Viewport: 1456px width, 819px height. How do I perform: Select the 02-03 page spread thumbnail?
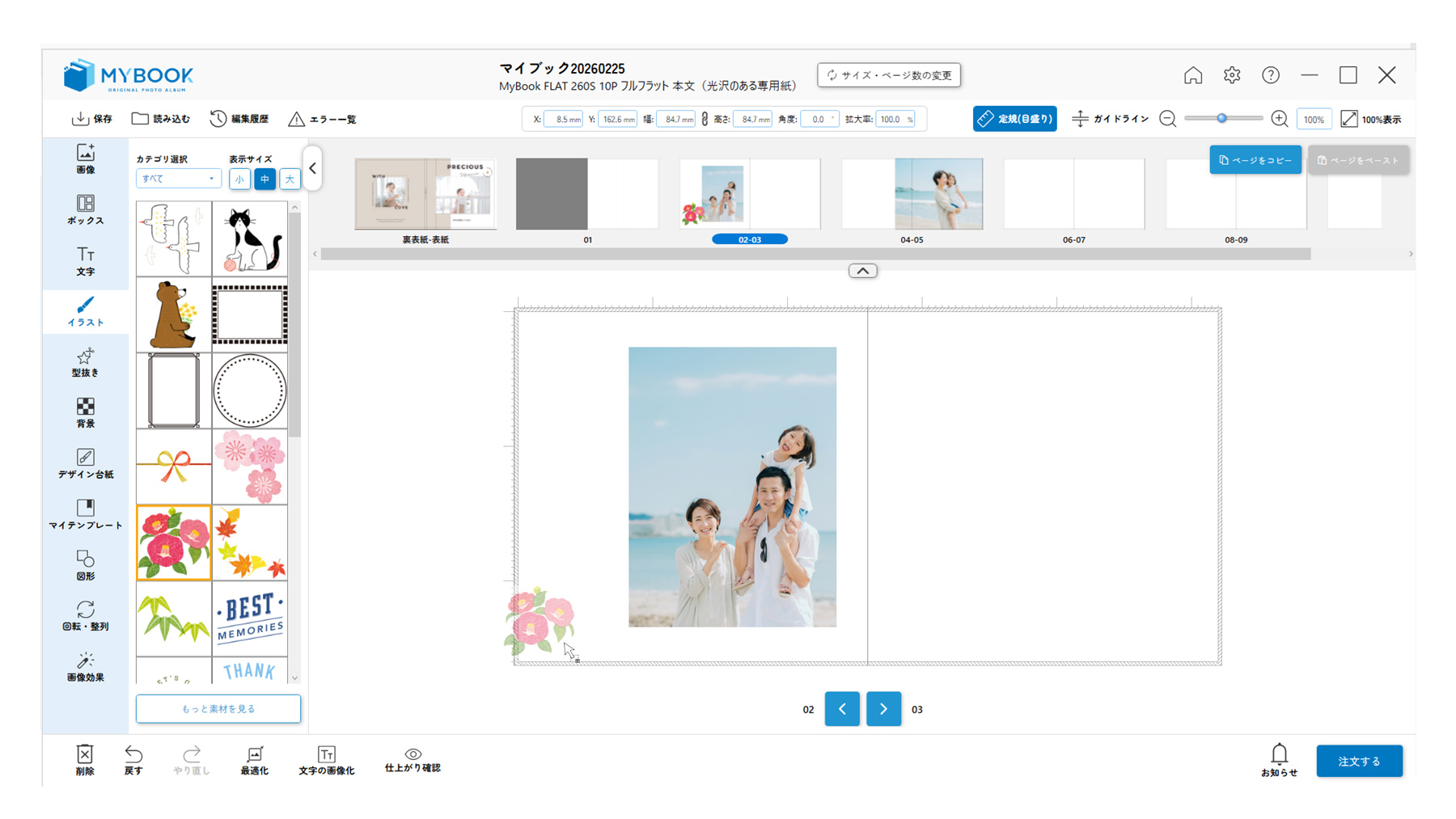click(750, 194)
